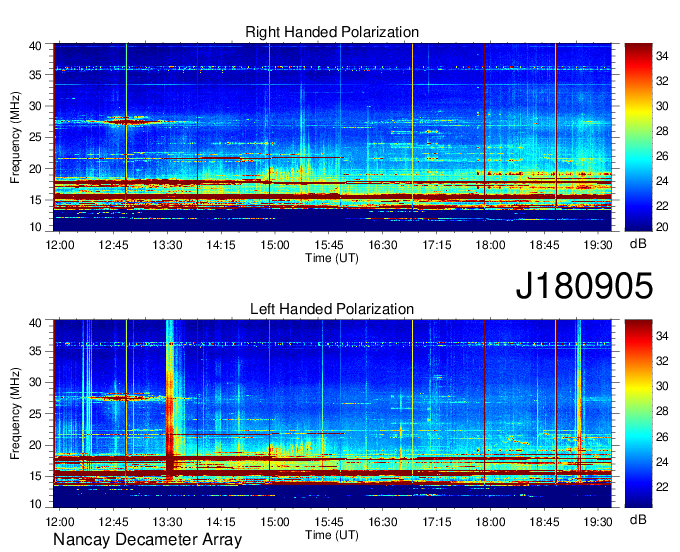
Task: Click the Left Handed spectrogram plot area
Action: [332, 414]
